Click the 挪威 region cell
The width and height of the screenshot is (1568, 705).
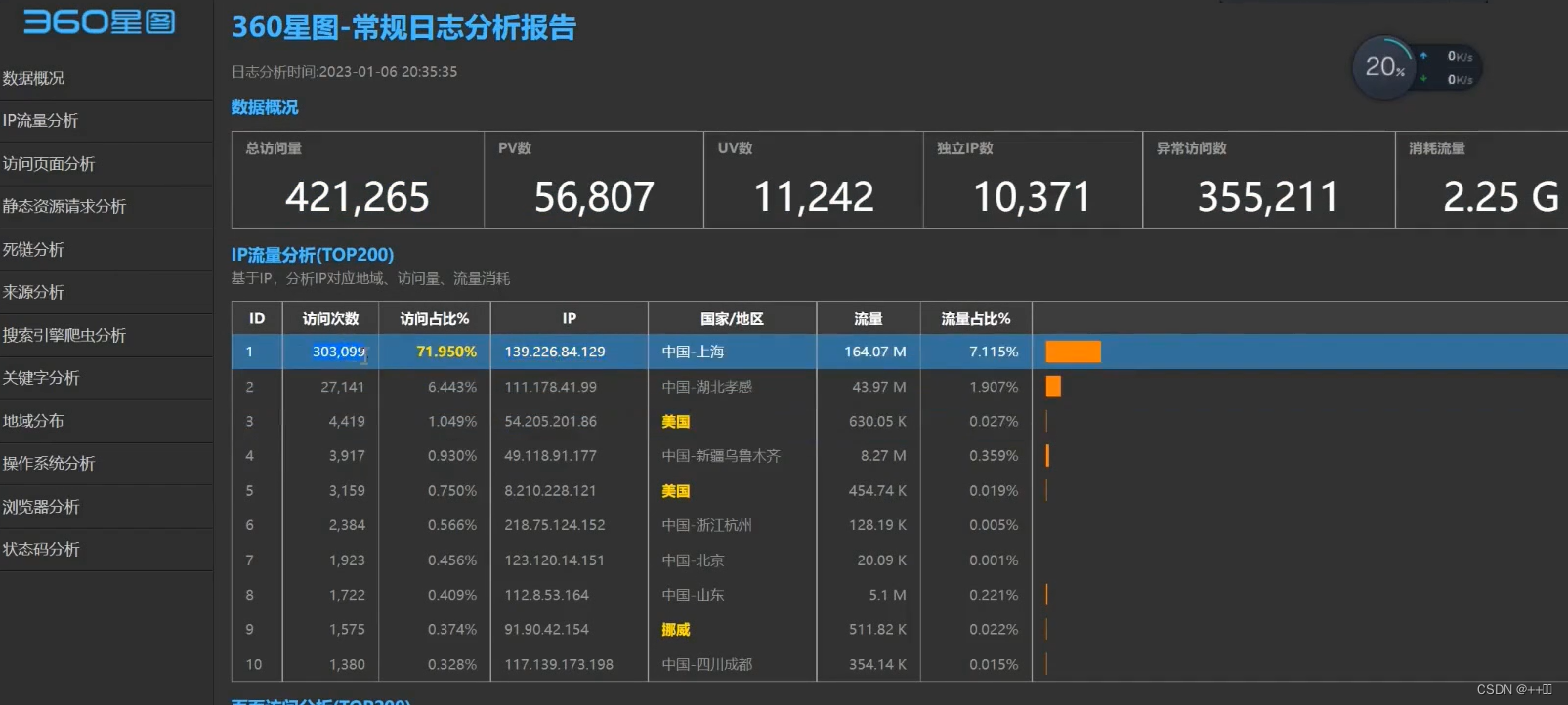pos(676,630)
